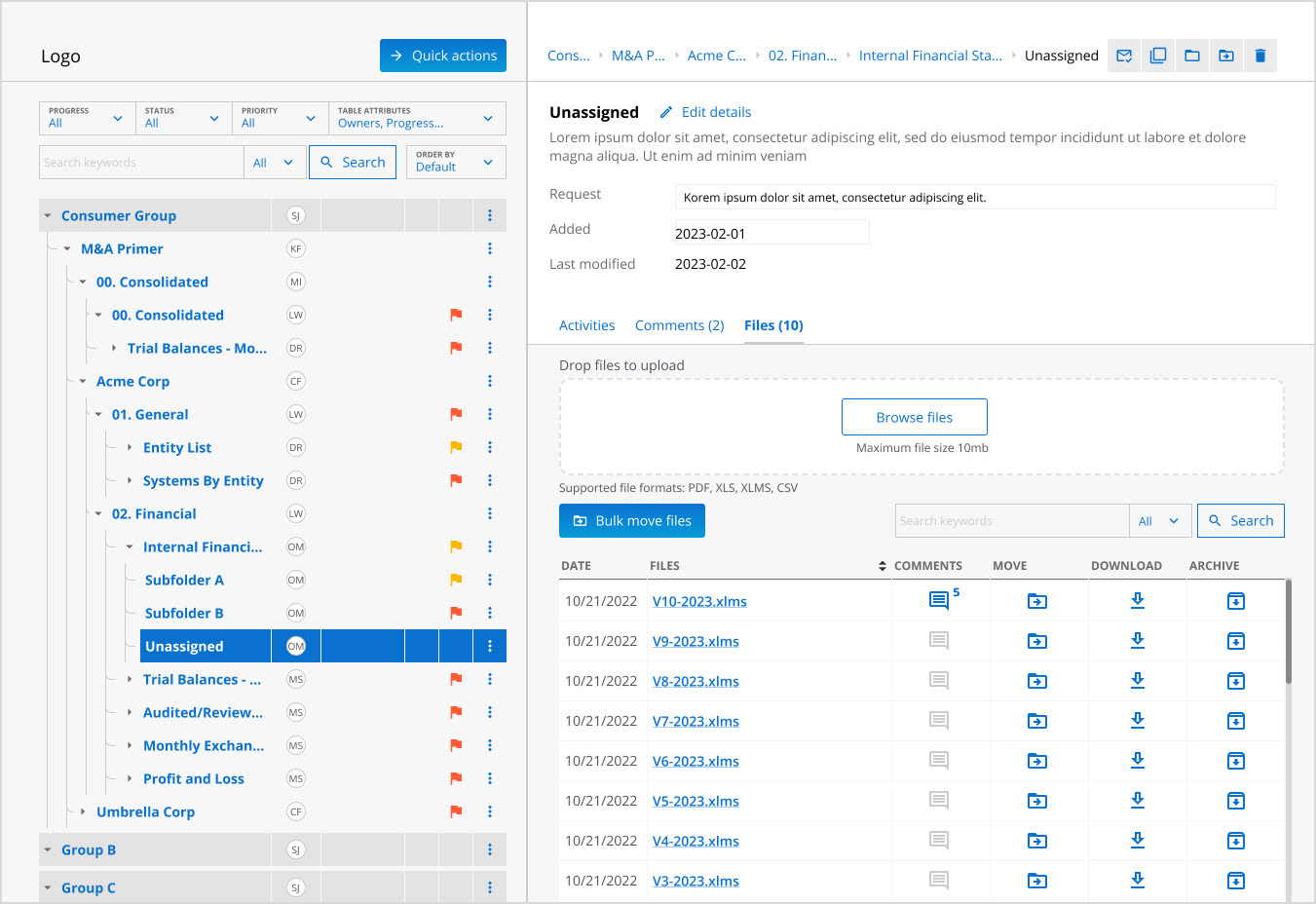
Task: Move file V4-2023.xlms
Action: 1037,841
